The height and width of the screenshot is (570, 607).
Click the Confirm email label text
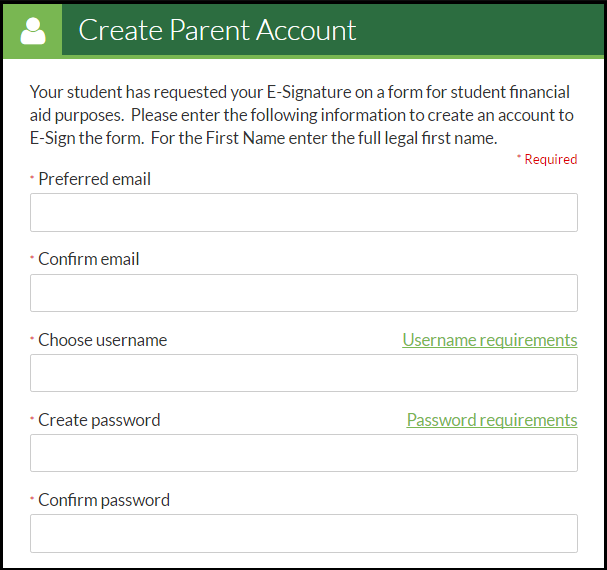pos(88,259)
